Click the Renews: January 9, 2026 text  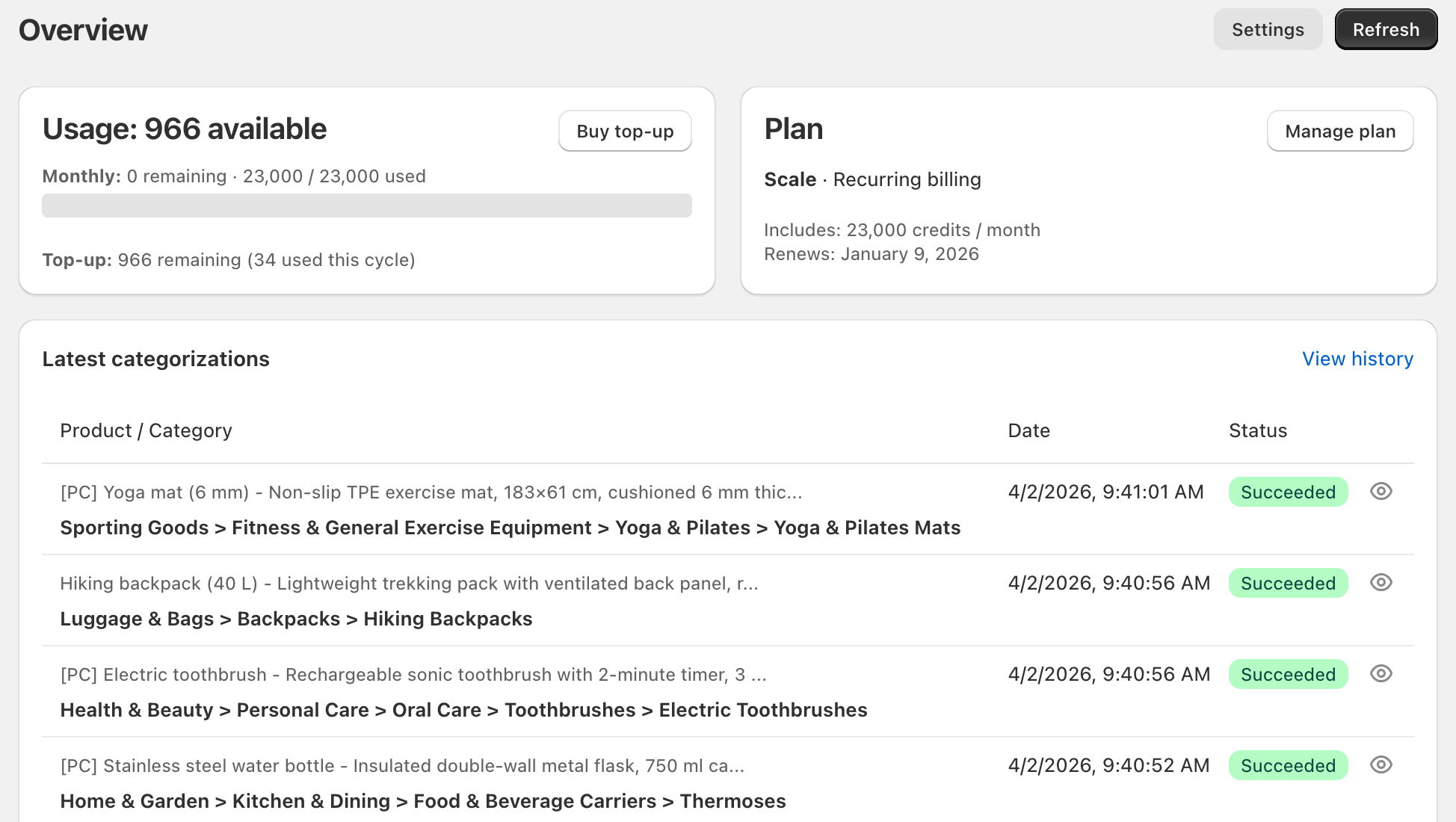pyautogui.click(x=872, y=254)
